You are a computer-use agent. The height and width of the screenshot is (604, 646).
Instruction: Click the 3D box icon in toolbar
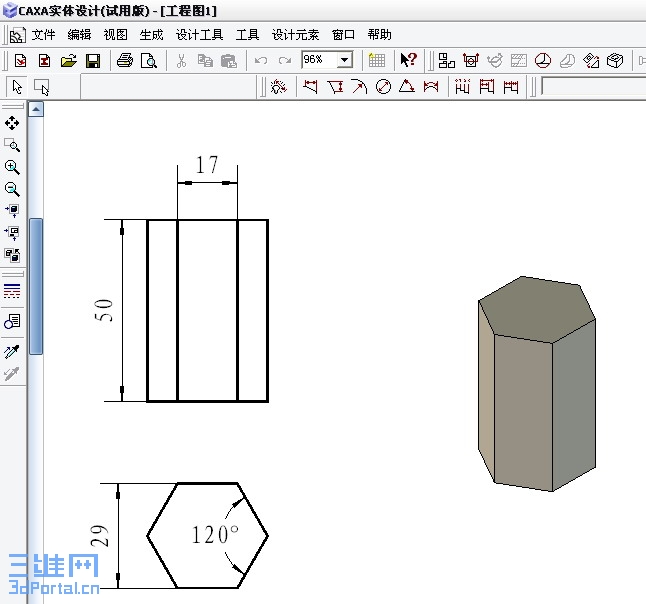point(615,61)
